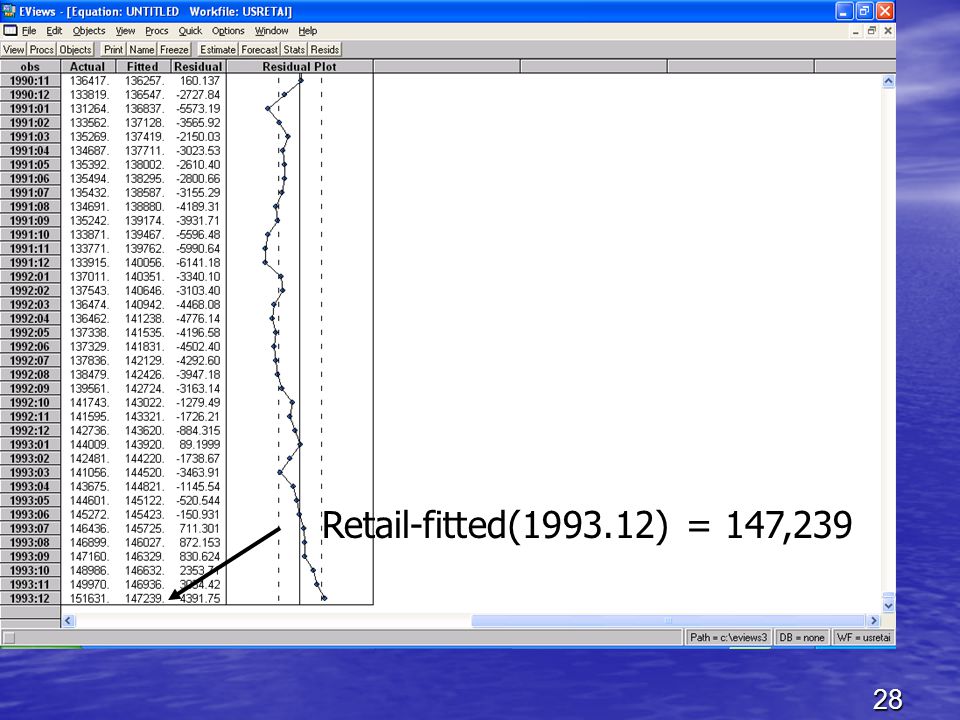Click actual value 151631. for 1993:12
The image size is (960, 720).
[x=89, y=598]
